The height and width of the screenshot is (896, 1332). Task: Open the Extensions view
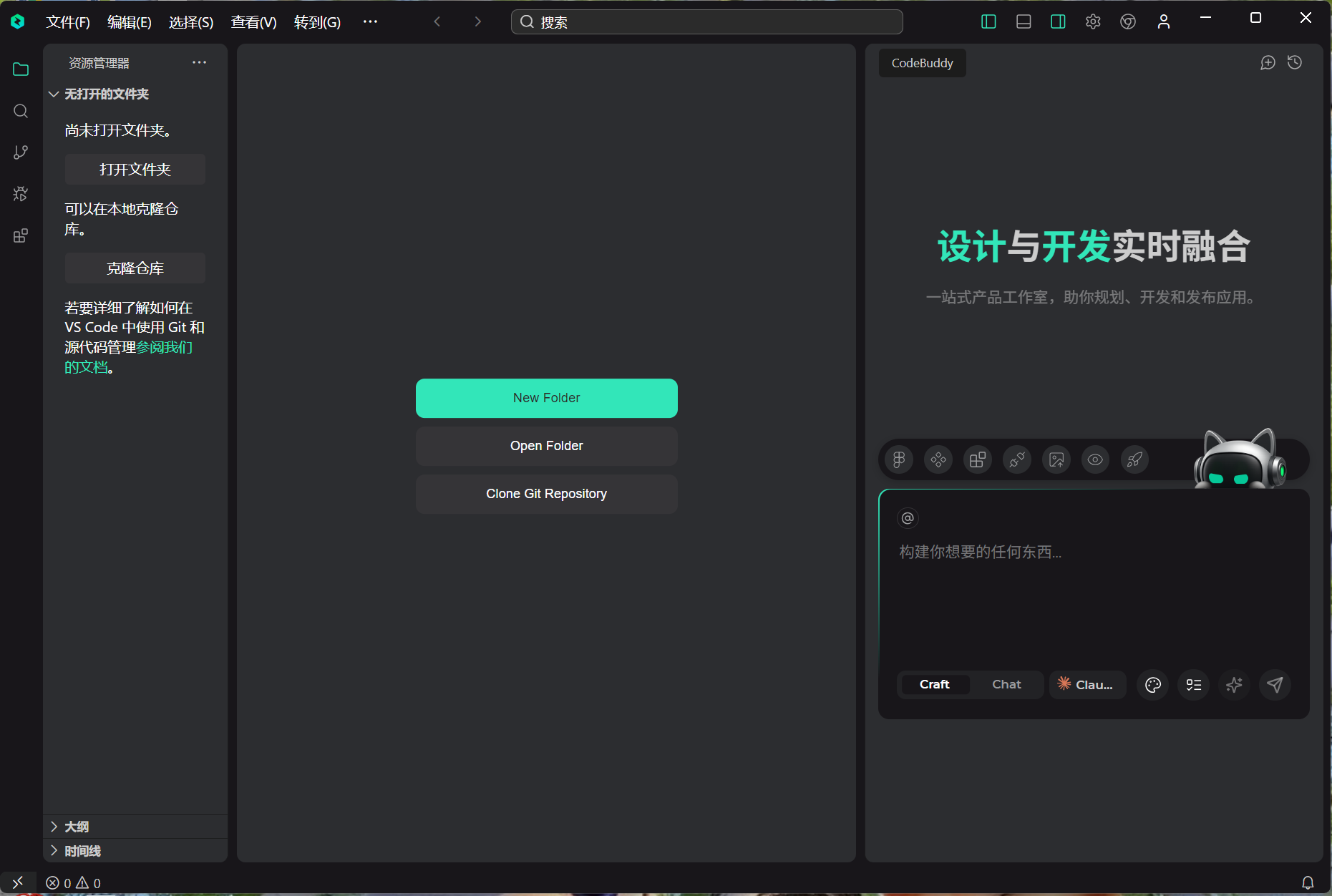coord(20,235)
